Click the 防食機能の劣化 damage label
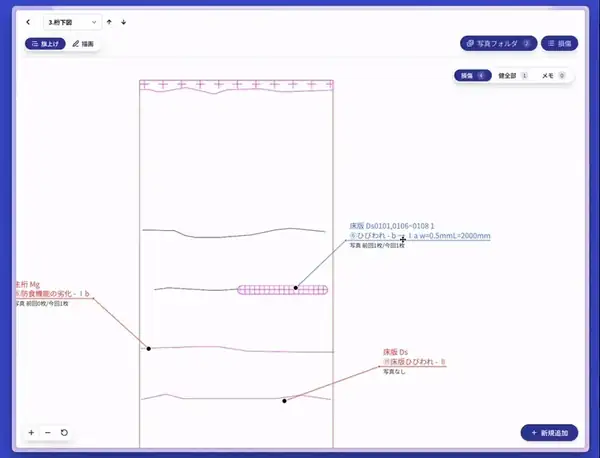Viewport: 600px width, 458px height. (x=53, y=293)
